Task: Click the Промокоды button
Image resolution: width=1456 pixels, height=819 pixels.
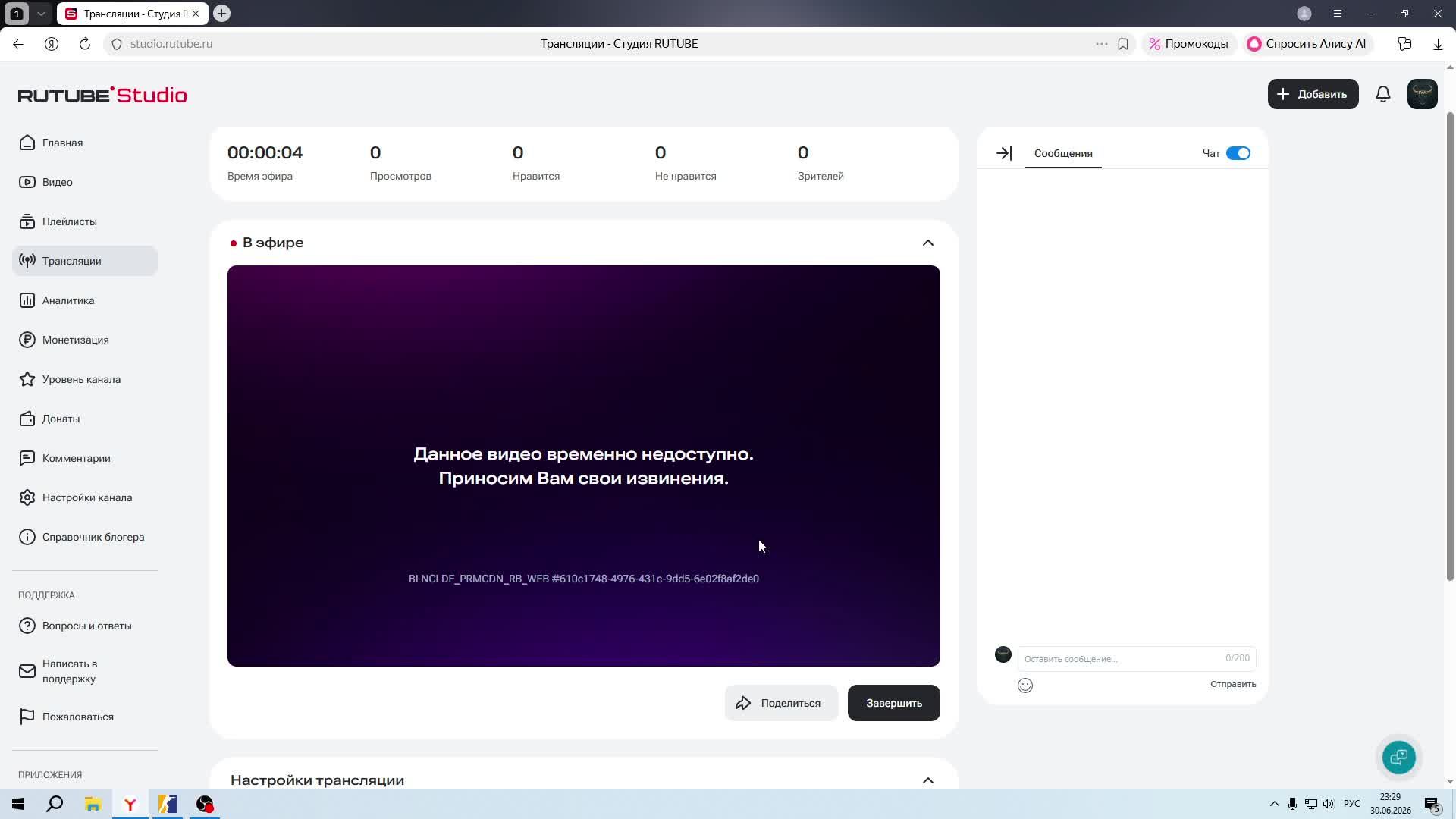Action: pyautogui.click(x=1188, y=44)
